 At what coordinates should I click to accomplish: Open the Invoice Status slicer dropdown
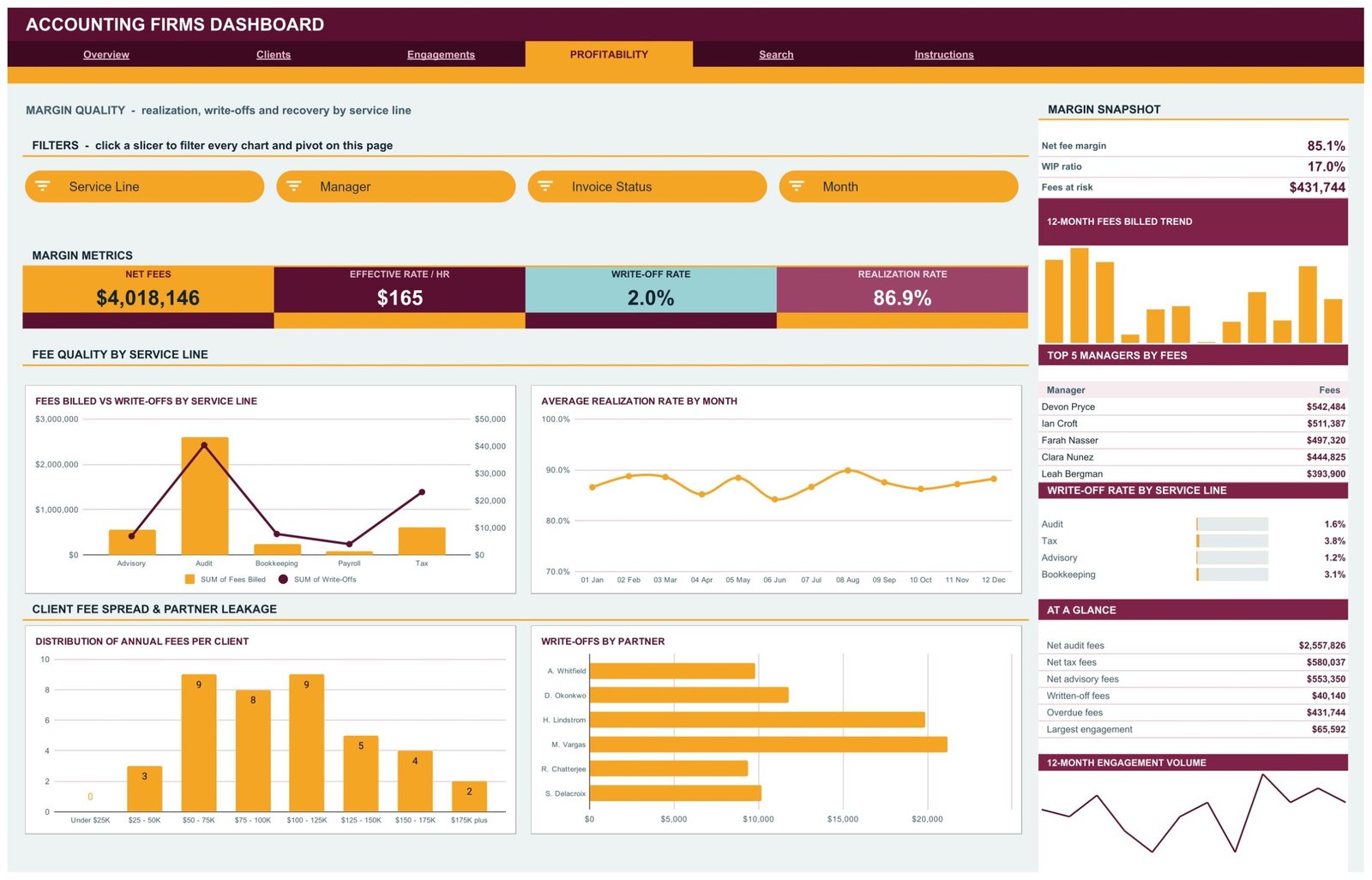pyautogui.click(x=647, y=186)
